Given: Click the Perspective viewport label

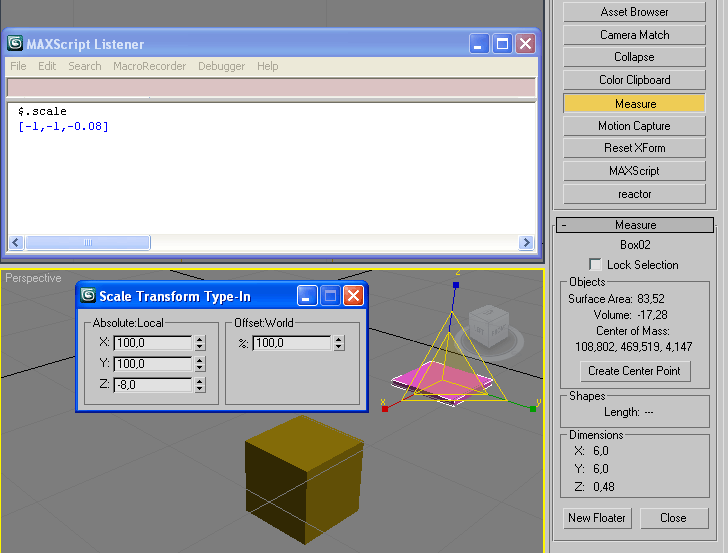Looking at the screenshot, I should tap(33, 278).
